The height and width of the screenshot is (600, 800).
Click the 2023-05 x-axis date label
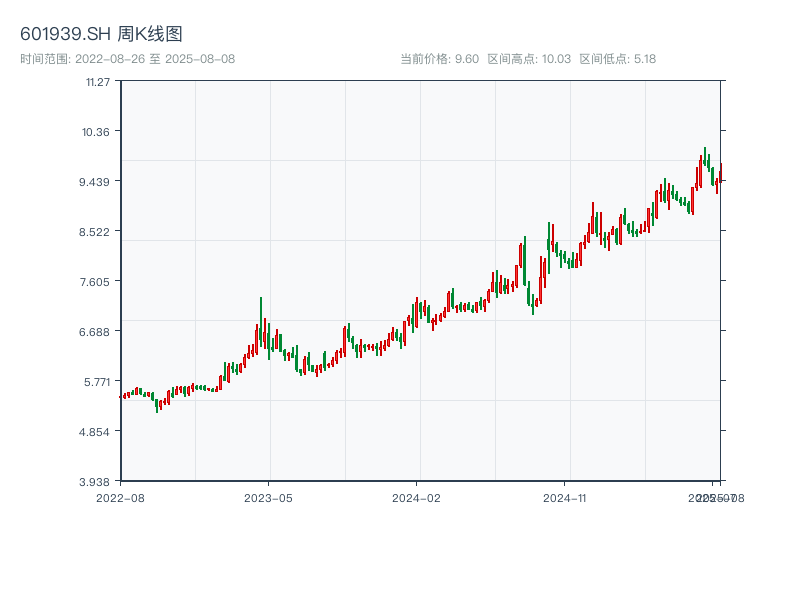pyautogui.click(x=268, y=497)
